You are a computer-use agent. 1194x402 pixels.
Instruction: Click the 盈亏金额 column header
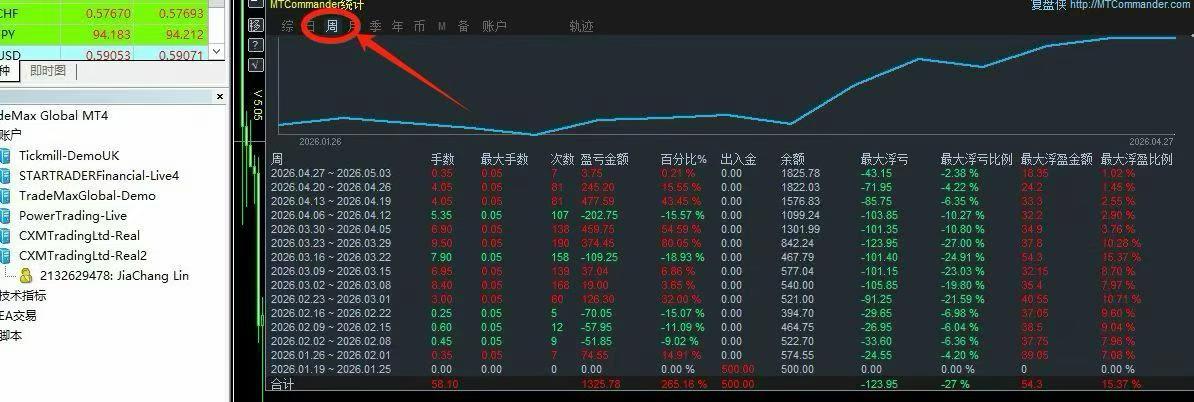tap(605, 159)
